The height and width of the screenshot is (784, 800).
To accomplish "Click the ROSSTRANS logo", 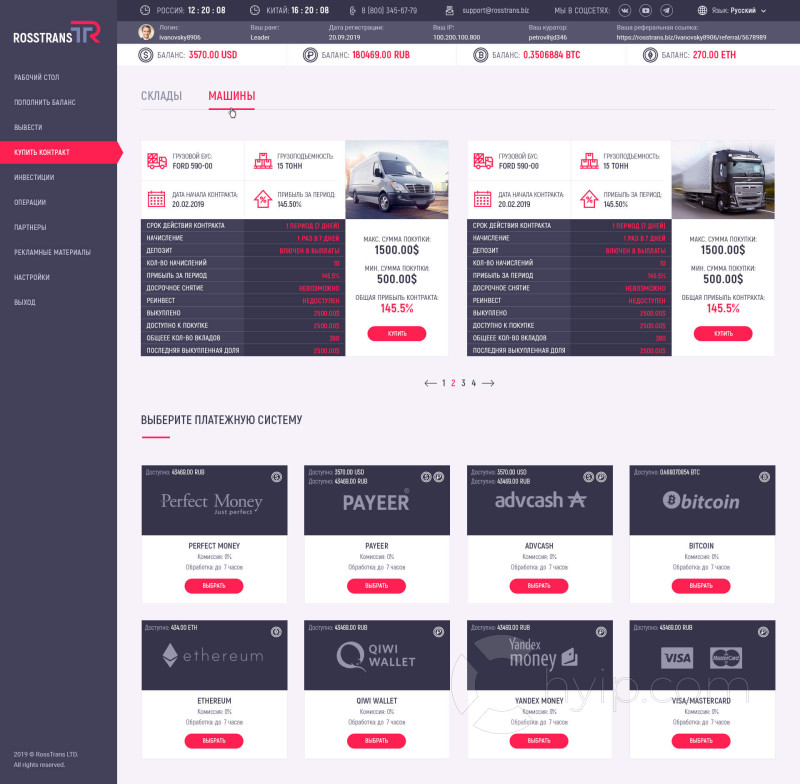I will click(x=57, y=33).
